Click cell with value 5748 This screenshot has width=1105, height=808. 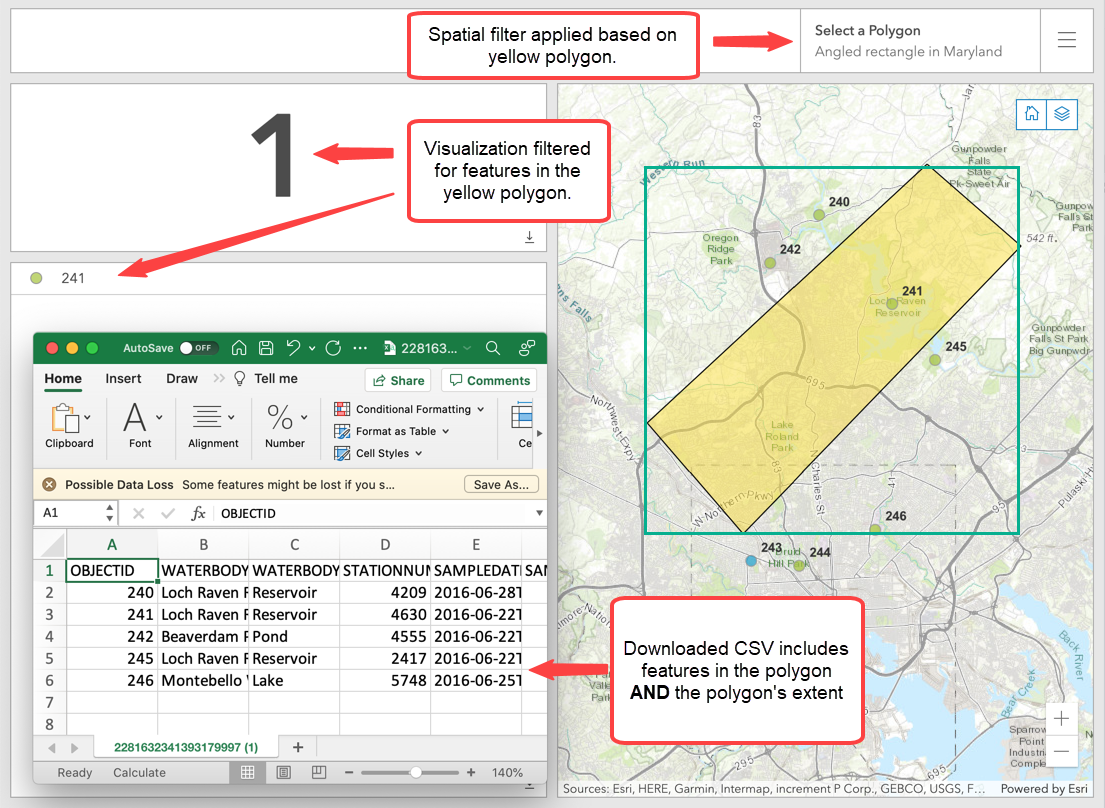pos(385,680)
